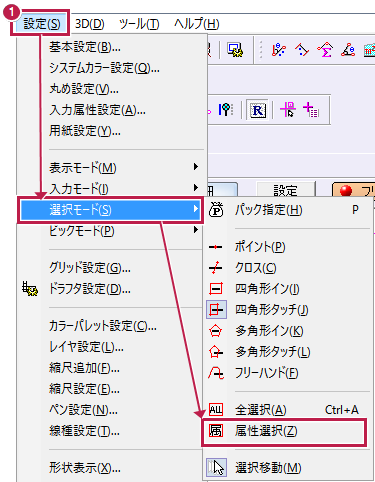This screenshot has height=482, width=375.
Task: Open 入力属性設定(A) dialog entry
Action: point(97,110)
